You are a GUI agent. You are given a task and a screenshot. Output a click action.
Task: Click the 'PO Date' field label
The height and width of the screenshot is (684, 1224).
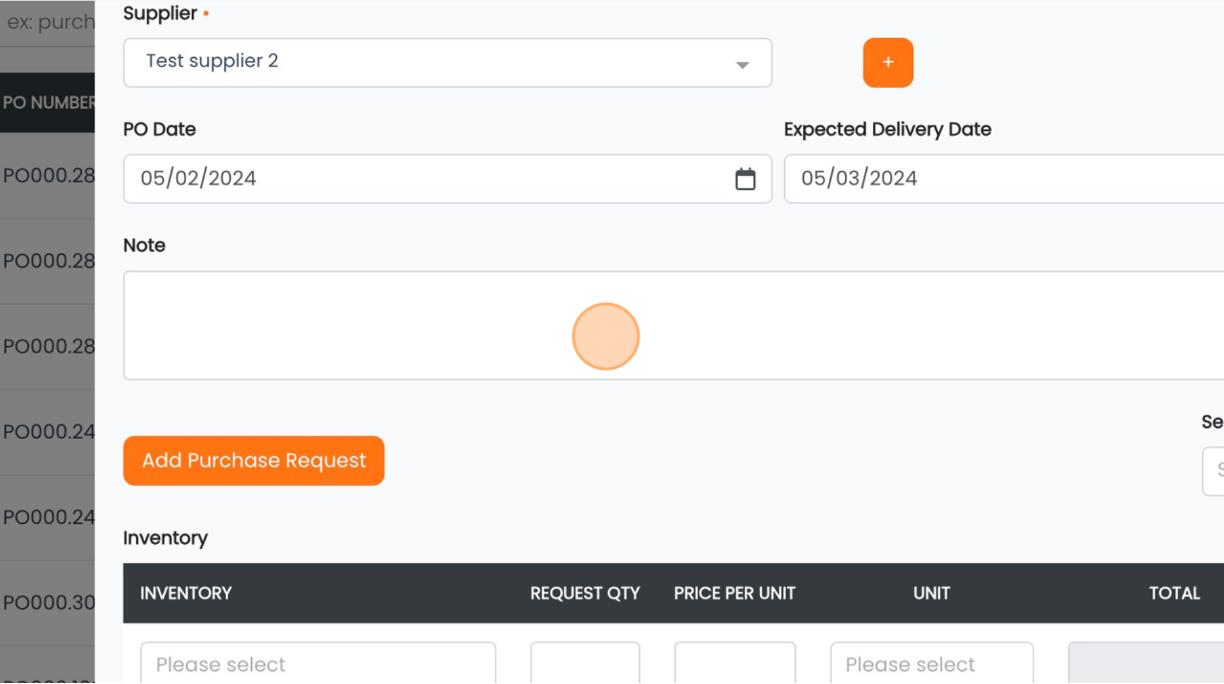(x=159, y=129)
